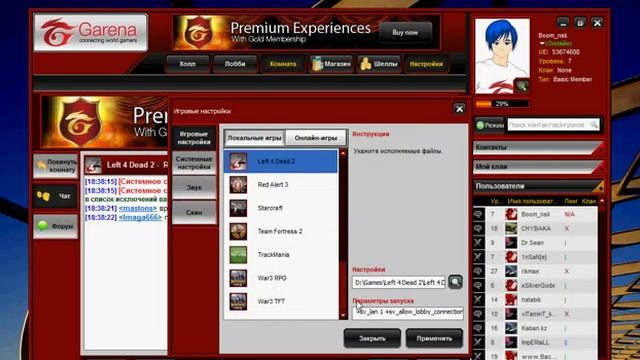The height and width of the screenshot is (360, 640).
Task: Click Buy now on the Premium banner
Action: (x=405, y=32)
